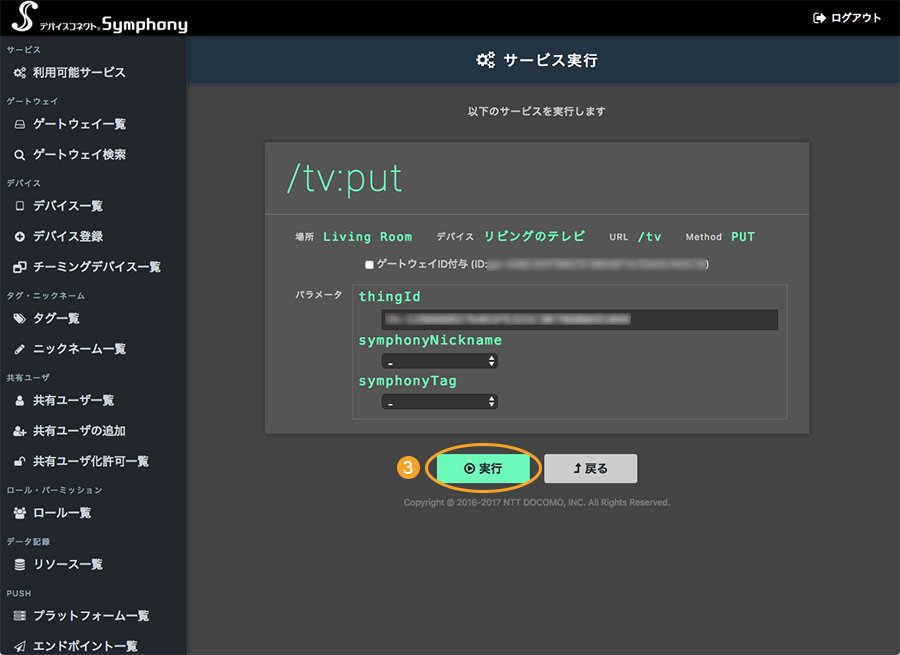Open 利用可能サービス menu item

click(79, 72)
